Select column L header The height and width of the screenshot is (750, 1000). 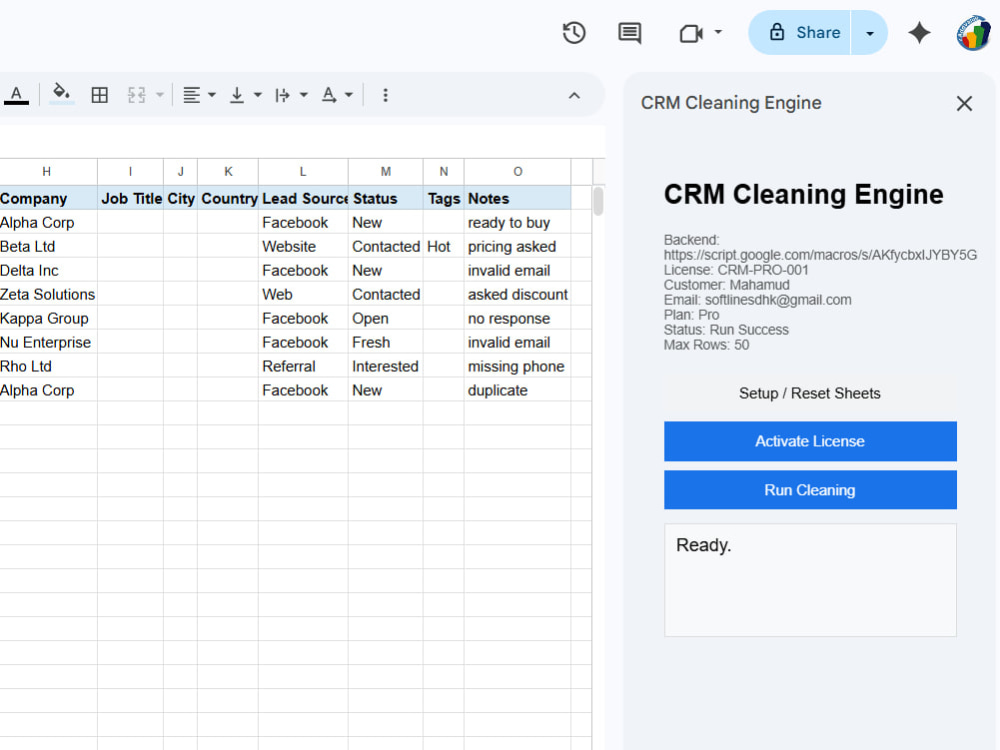coord(303,172)
